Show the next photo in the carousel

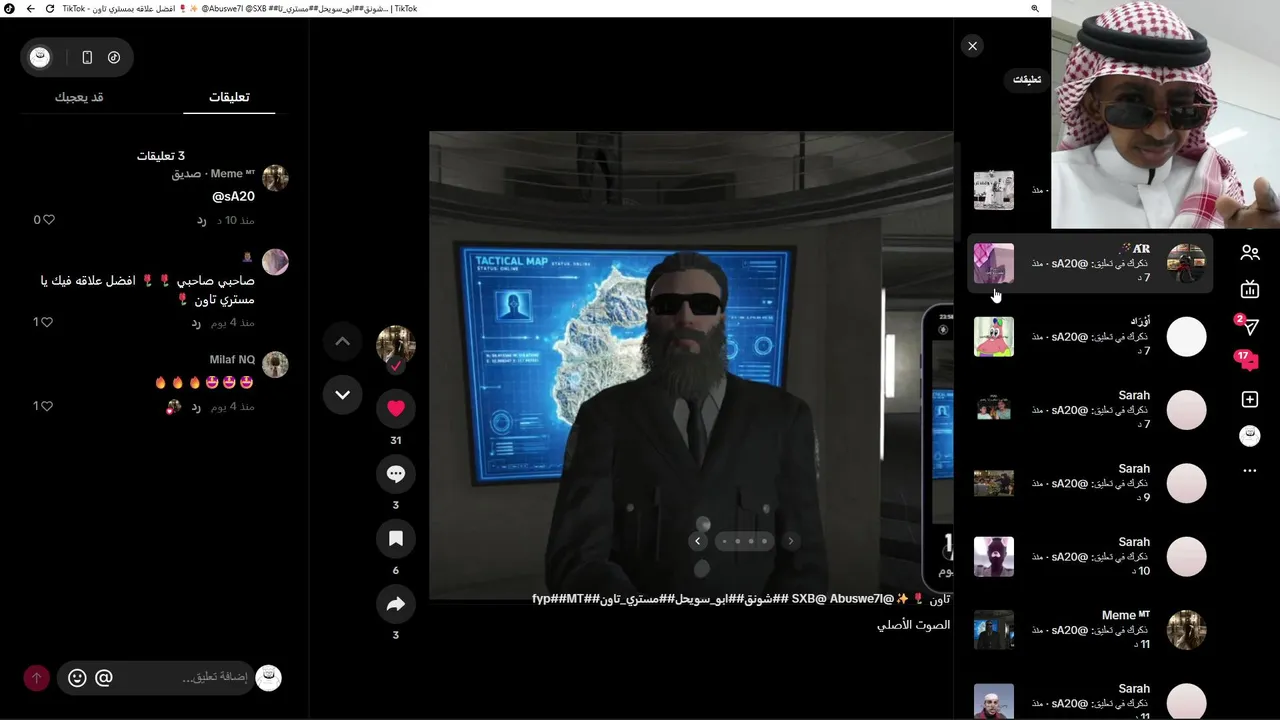coord(790,541)
